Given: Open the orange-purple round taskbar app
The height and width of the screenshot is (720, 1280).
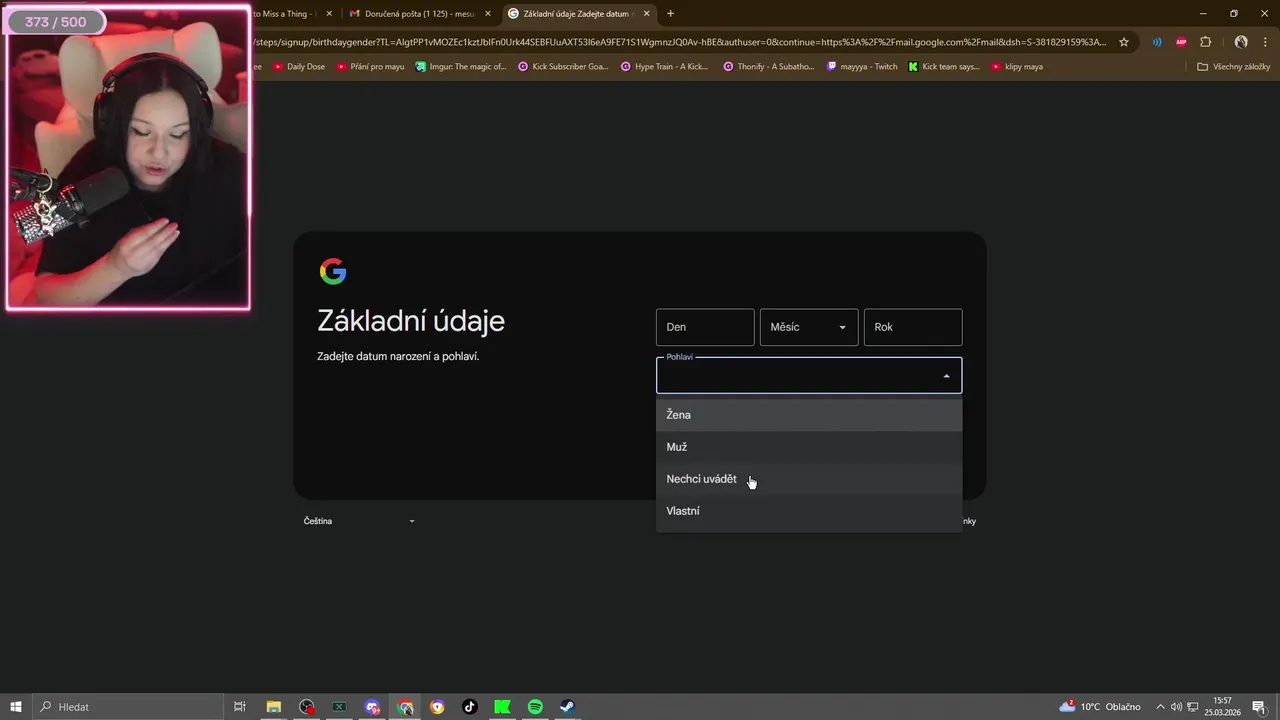Looking at the screenshot, I should pyautogui.click(x=437, y=707).
